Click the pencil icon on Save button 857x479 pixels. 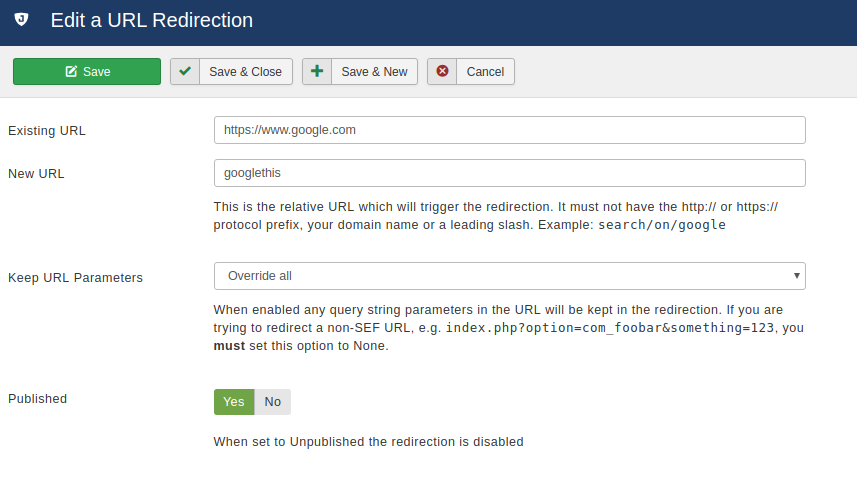coord(71,72)
